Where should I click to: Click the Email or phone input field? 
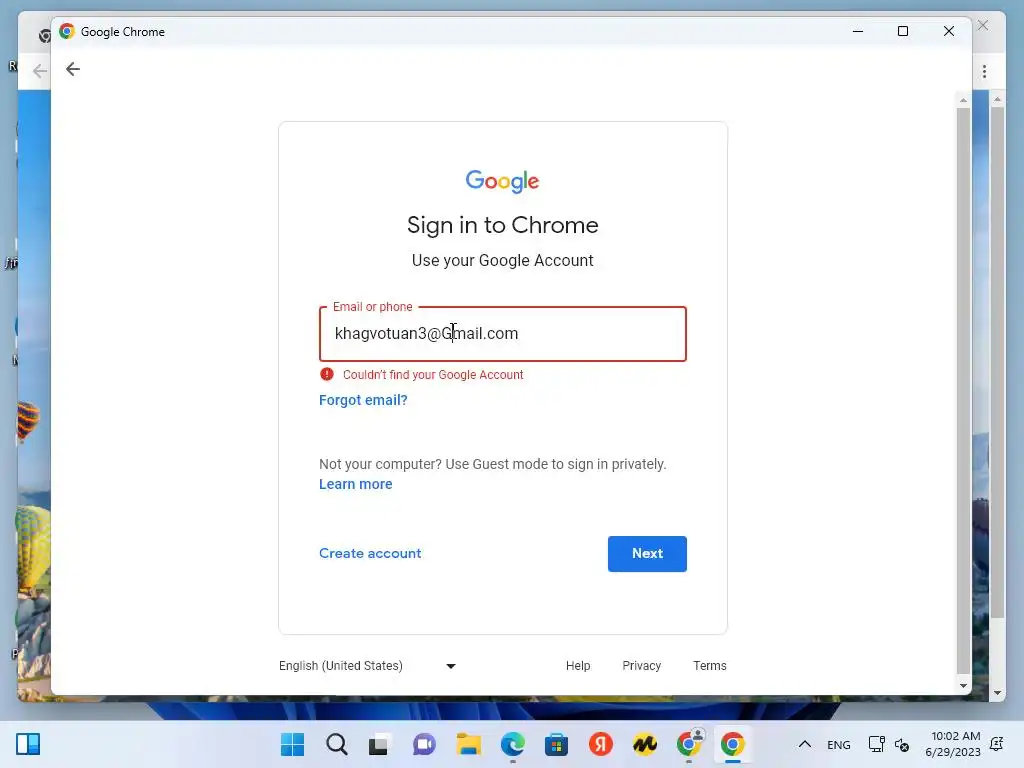click(503, 334)
